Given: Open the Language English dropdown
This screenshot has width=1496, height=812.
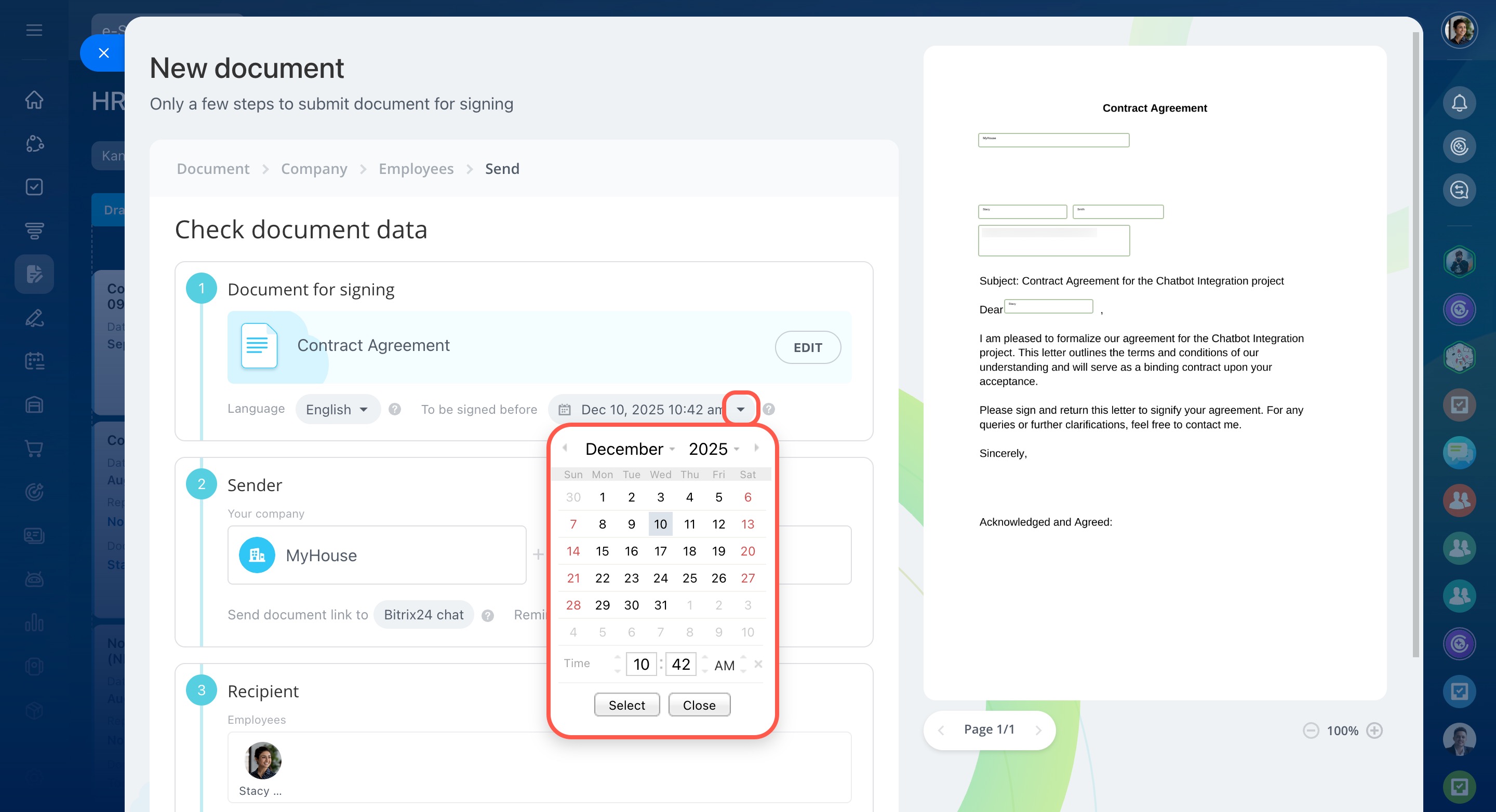Looking at the screenshot, I should click(x=338, y=409).
